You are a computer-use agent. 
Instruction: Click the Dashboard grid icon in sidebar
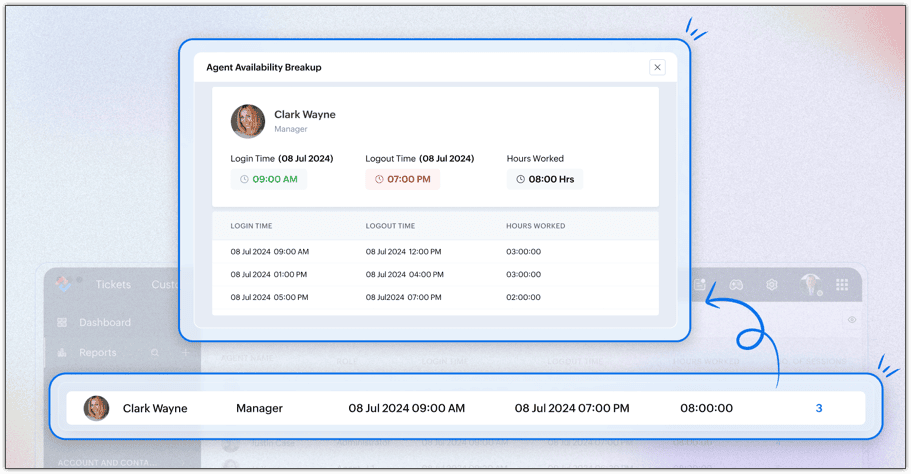click(62, 322)
